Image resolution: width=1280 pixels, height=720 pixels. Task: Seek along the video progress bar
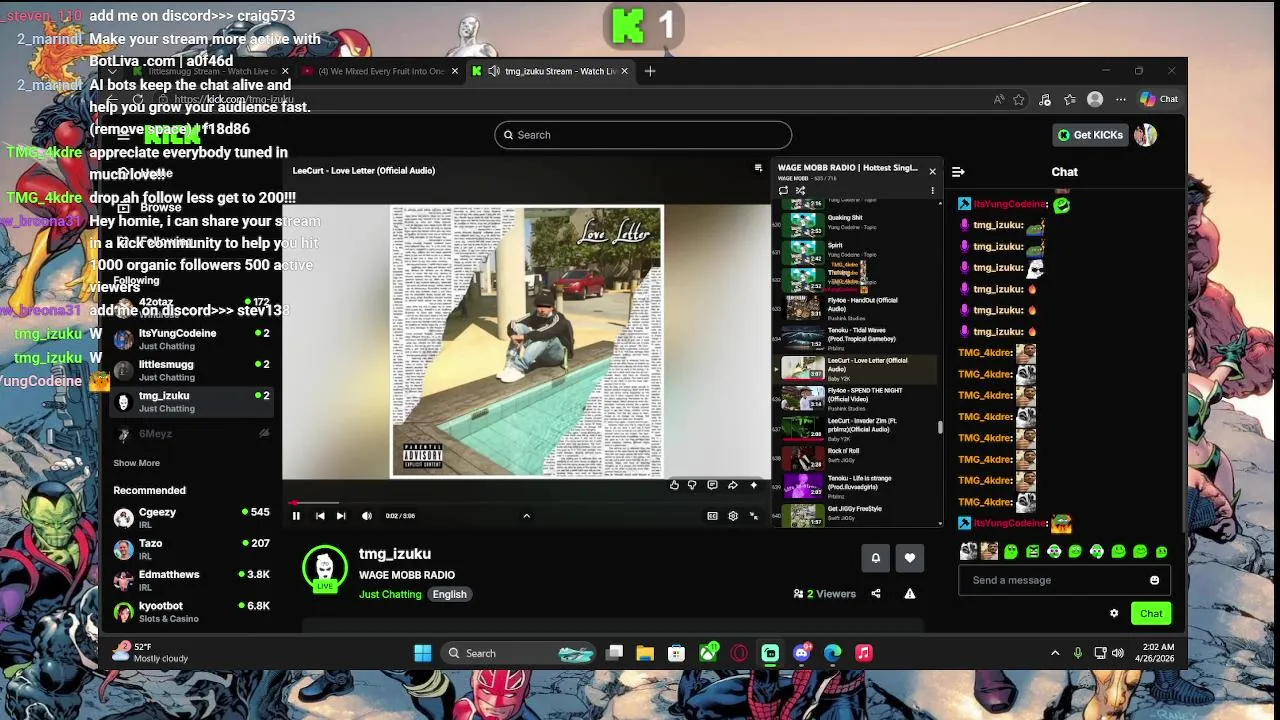click(x=526, y=503)
